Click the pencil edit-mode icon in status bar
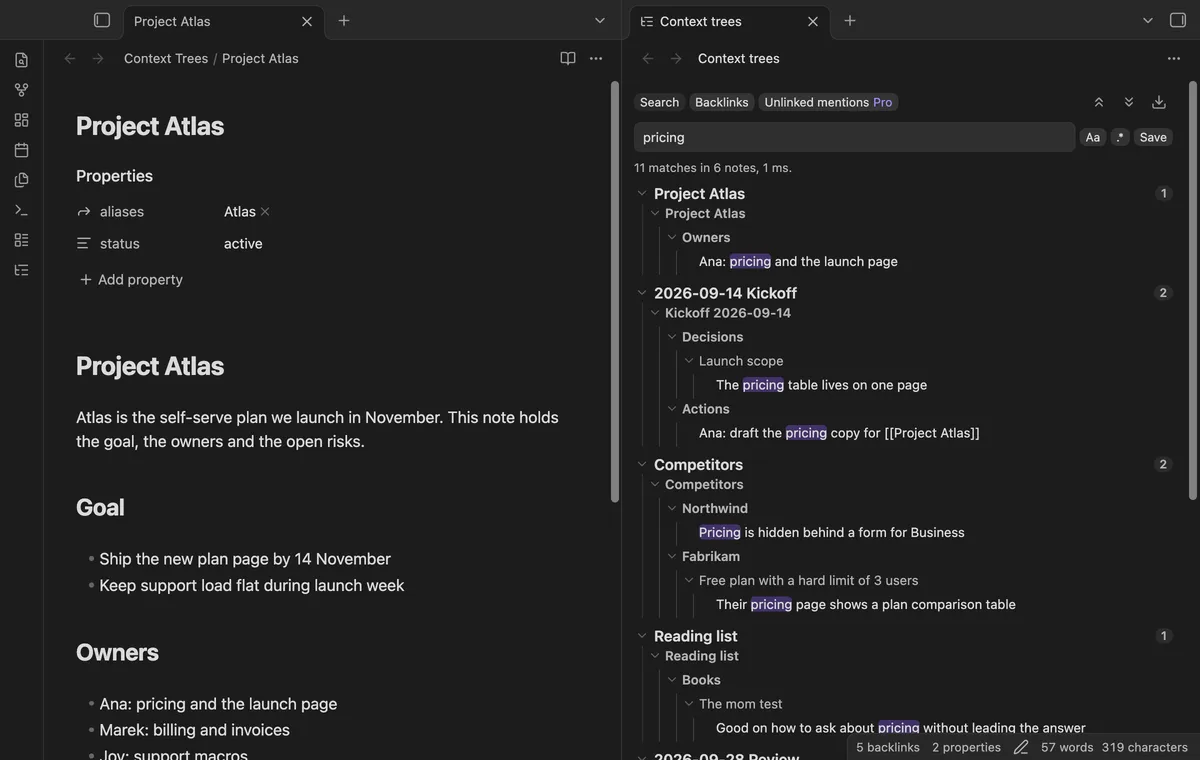 1021,747
